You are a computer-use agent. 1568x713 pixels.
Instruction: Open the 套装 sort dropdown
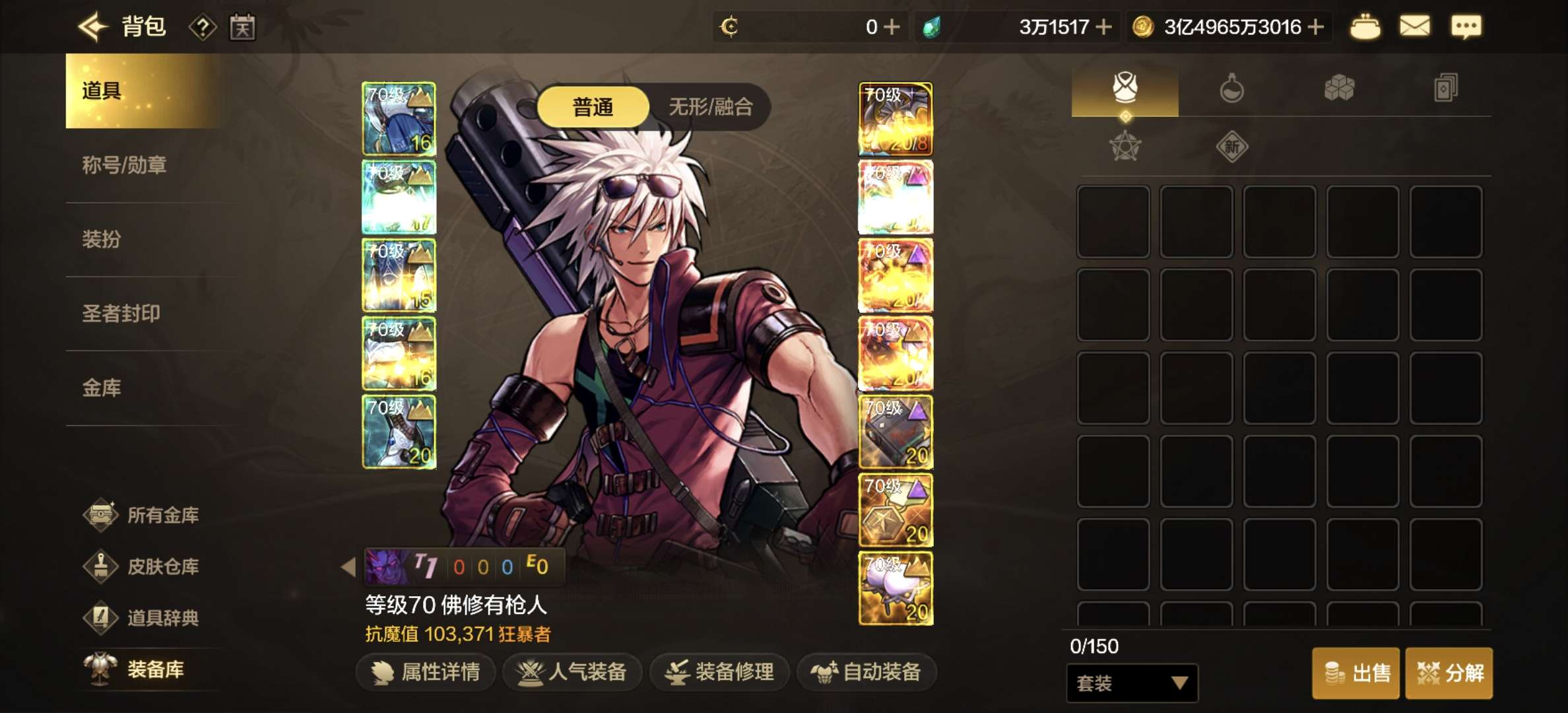pyautogui.click(x=1132, y=683)
